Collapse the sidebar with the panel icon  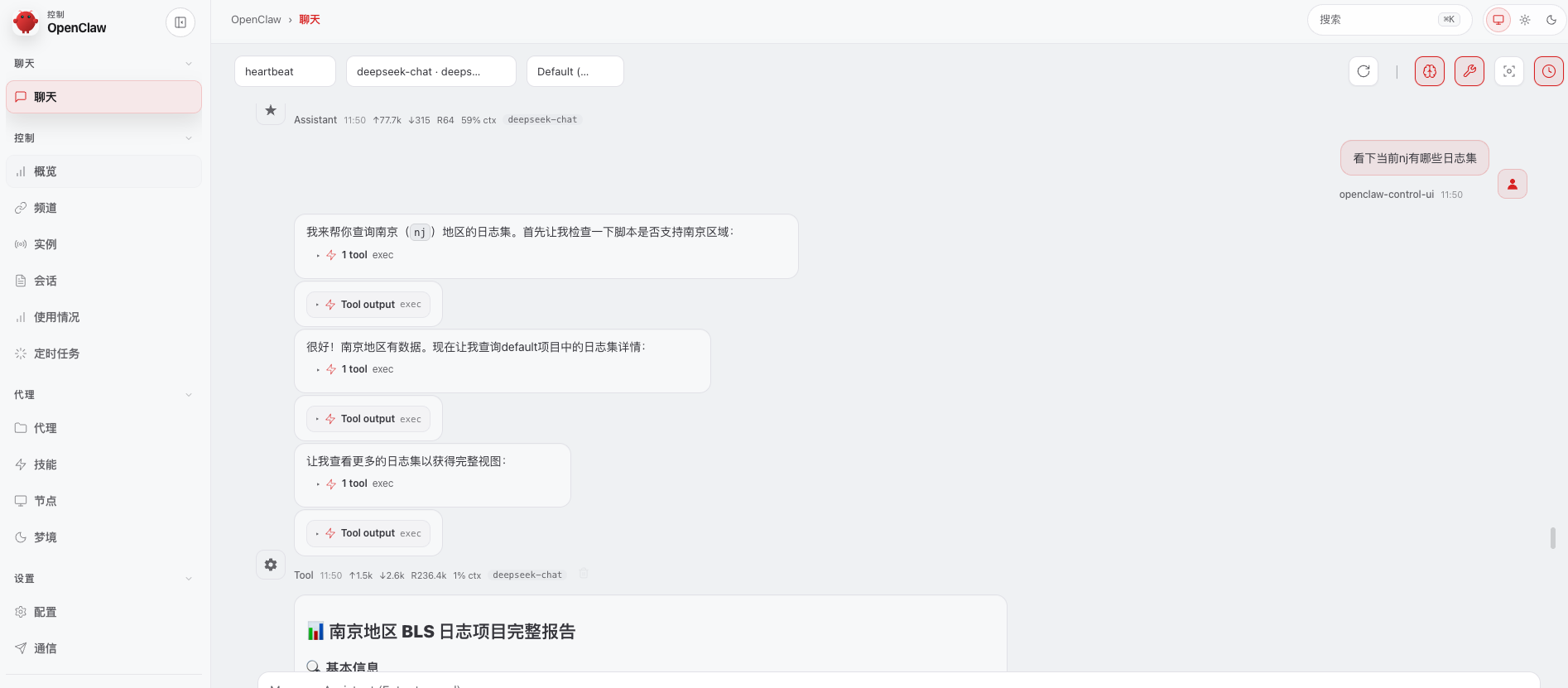click(180, 22)
